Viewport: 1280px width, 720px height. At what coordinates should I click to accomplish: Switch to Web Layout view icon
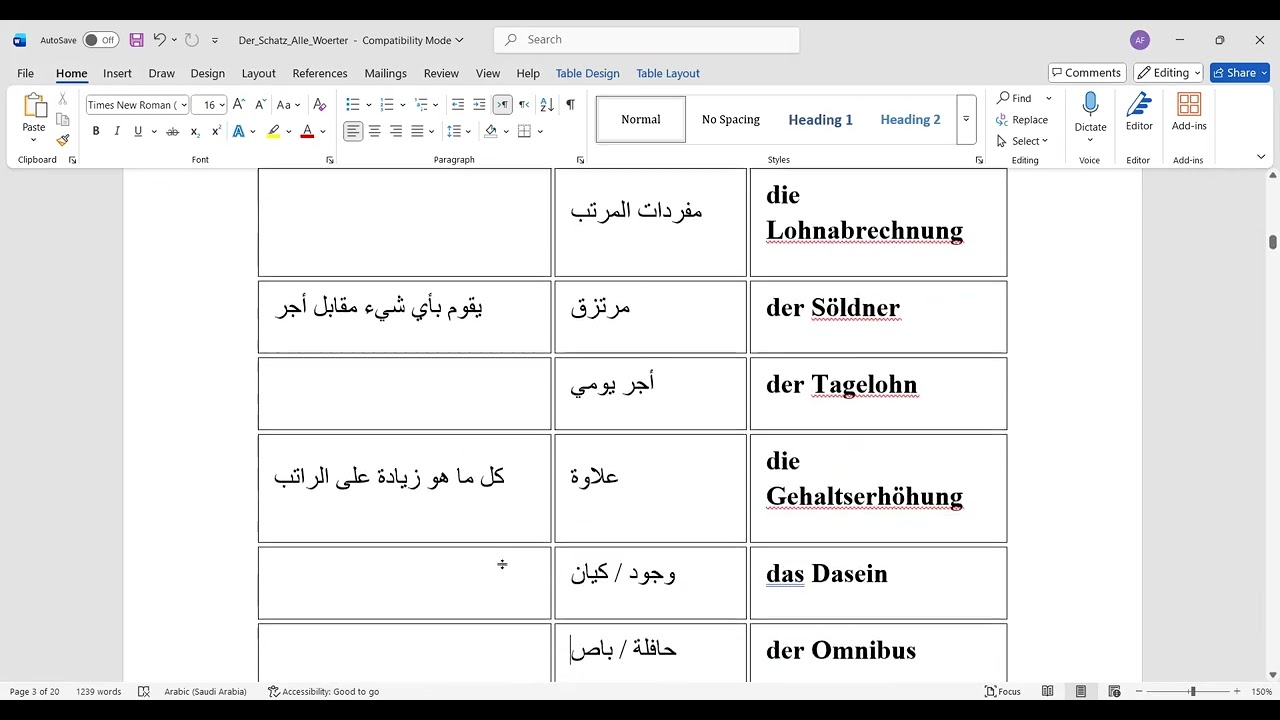[x=1114, y=691]
